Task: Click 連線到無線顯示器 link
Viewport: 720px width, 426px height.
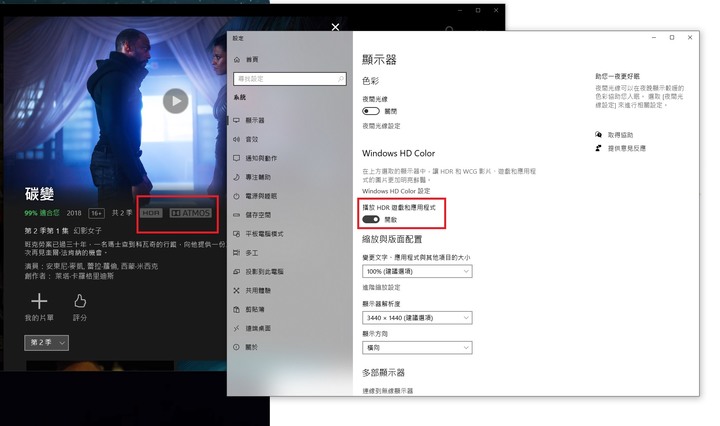Action: (388, 391)
